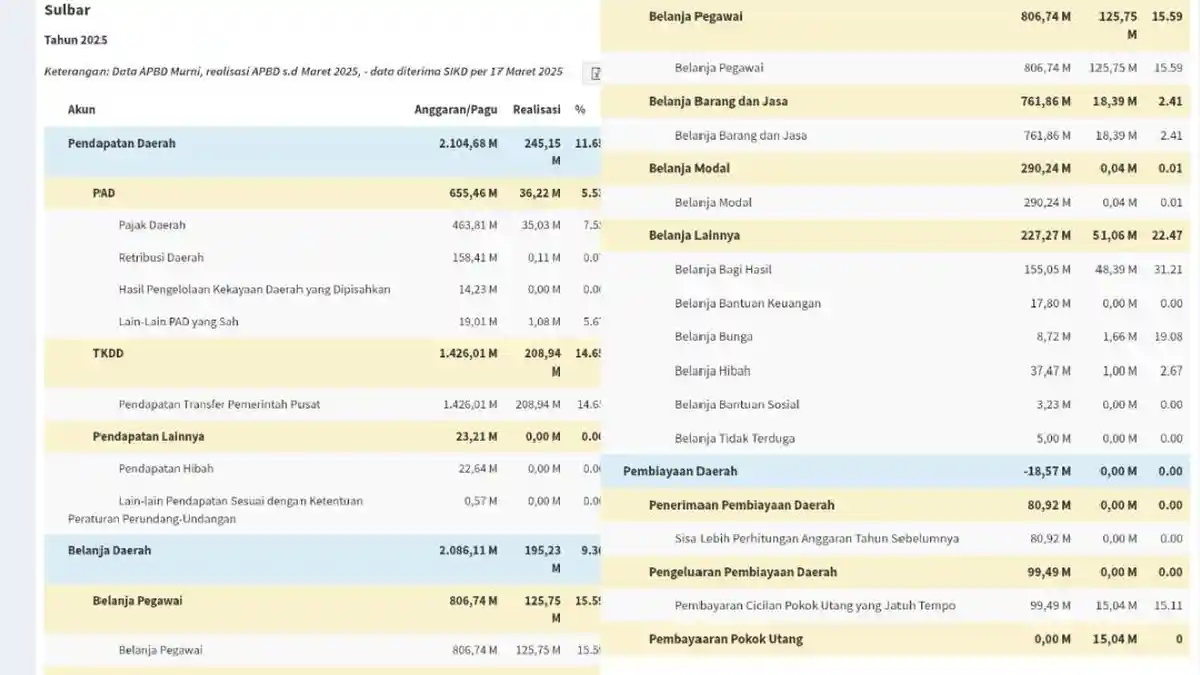Click the value '17,80 M'
Viewport: 1200px width, 675px height.
(x=1051, y=304)
